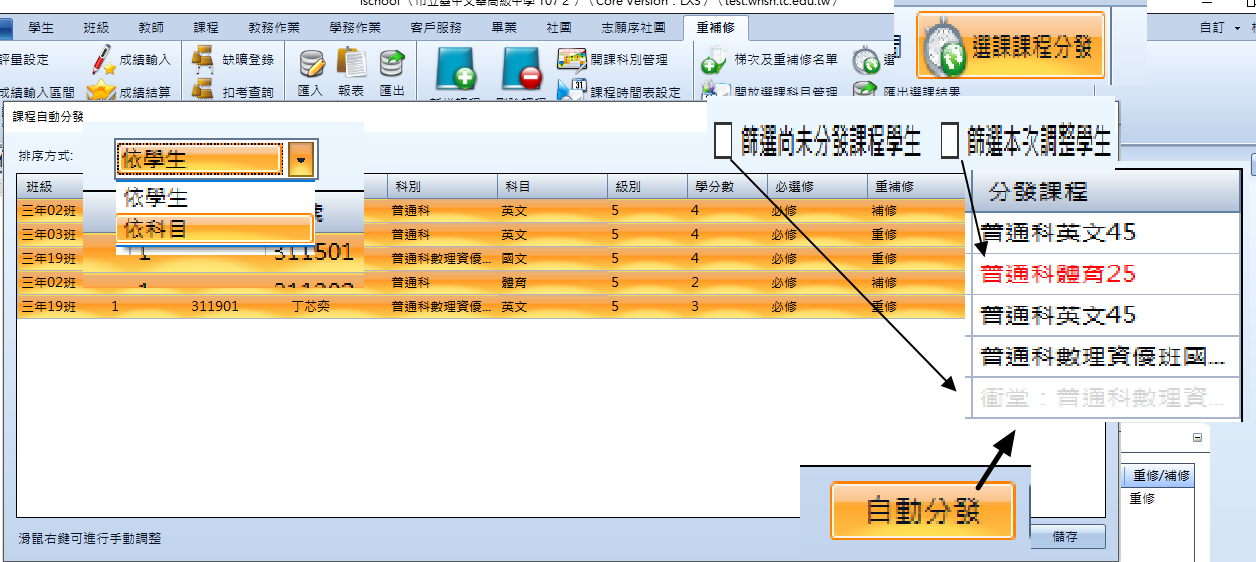
Task: Open 開課科別管理 in the ribbon
Action: point(612,60)
